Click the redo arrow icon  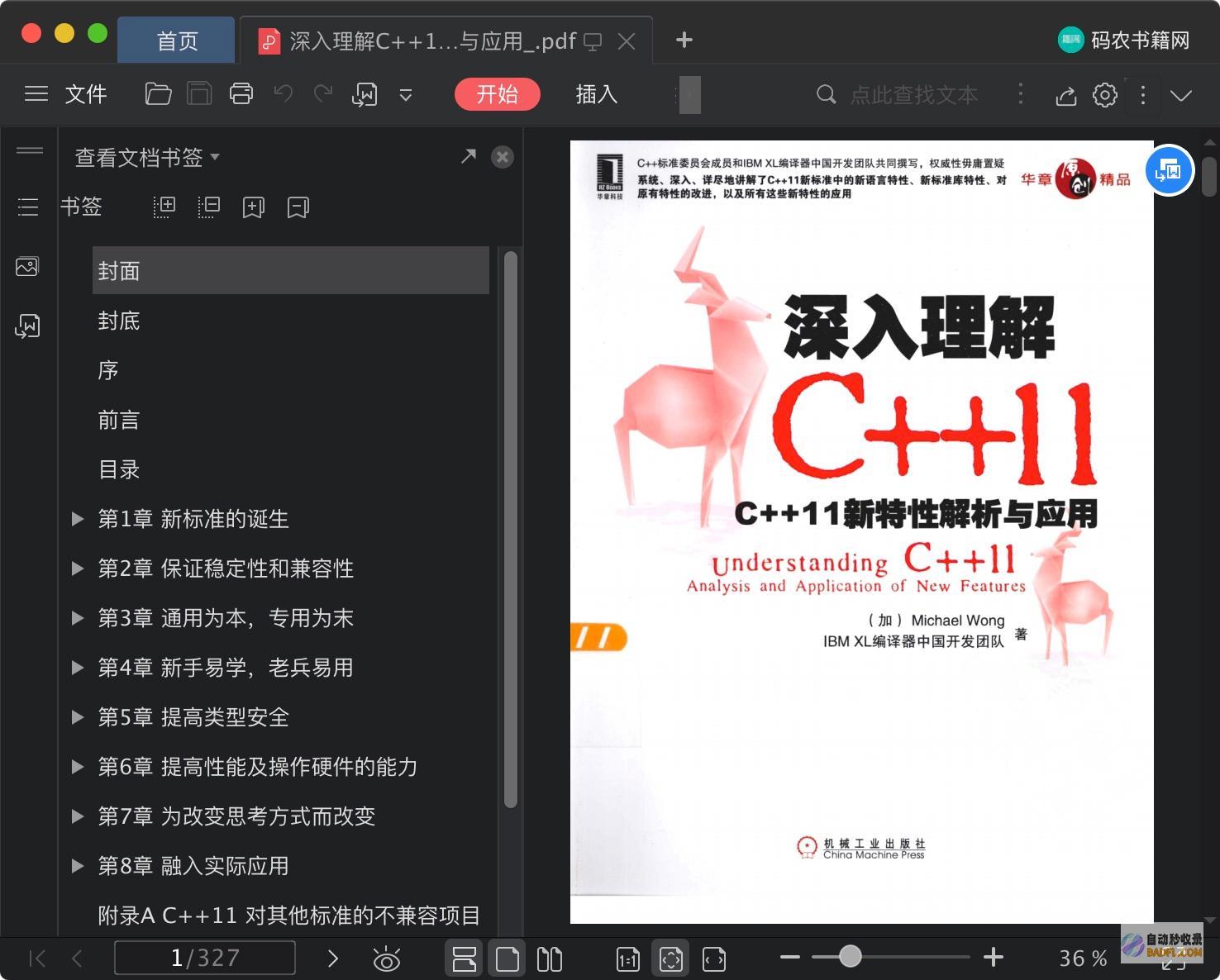pyautogui.click(x=323, y=94)
